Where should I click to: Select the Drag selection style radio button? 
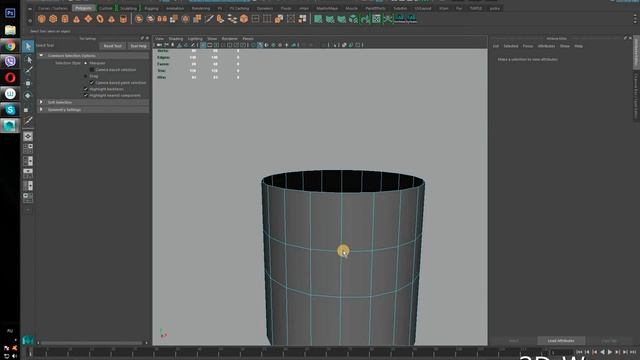(x=86, y=76)
